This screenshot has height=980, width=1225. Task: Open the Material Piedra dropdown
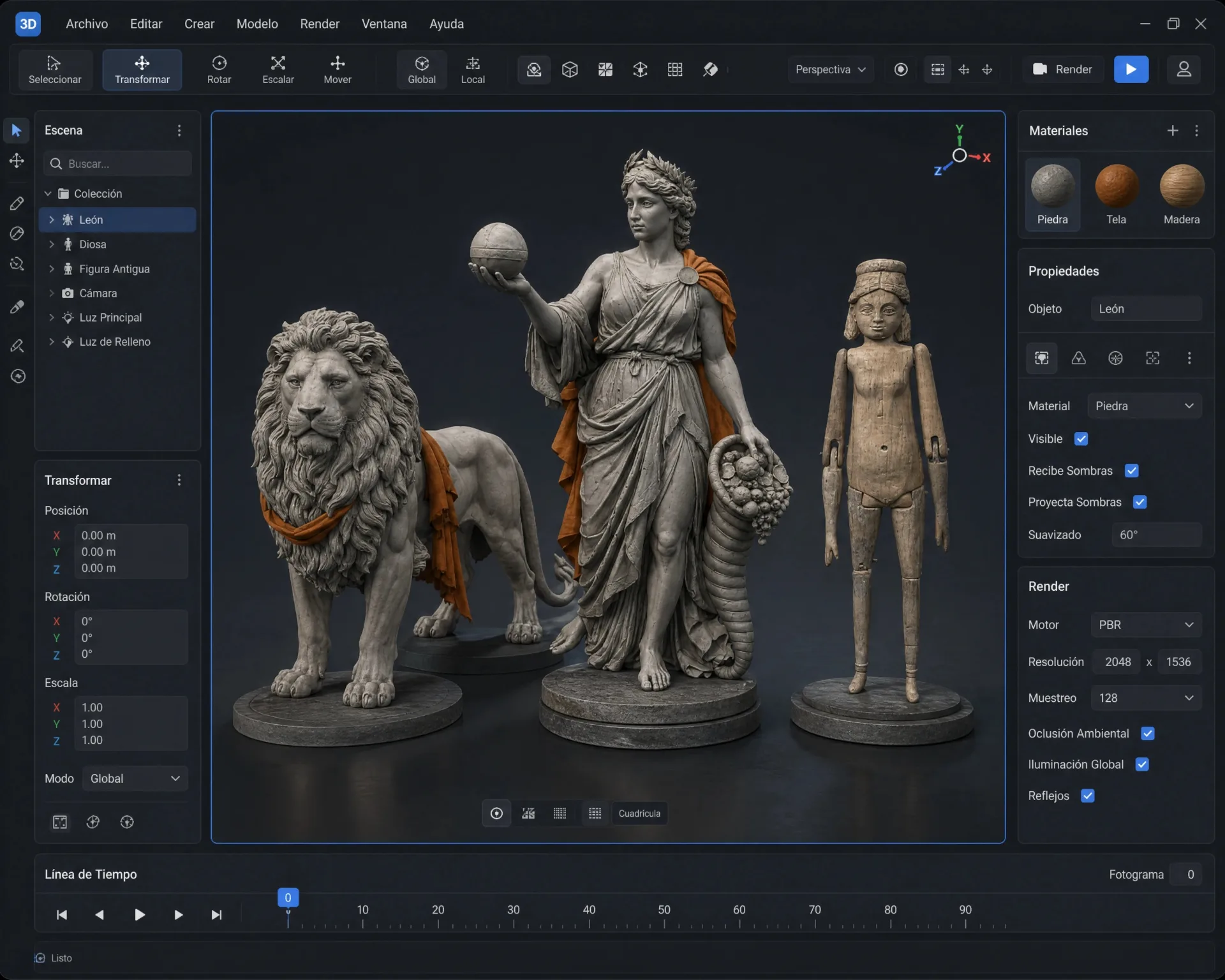point(1145,406)
